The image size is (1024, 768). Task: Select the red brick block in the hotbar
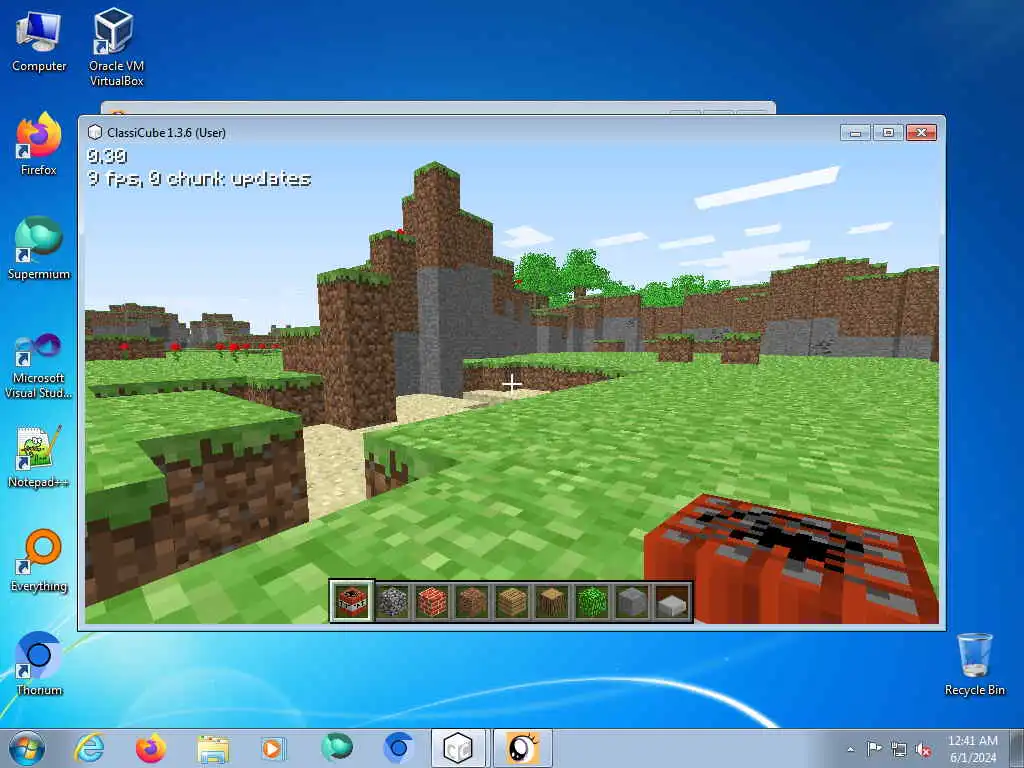tap(432, 601)
